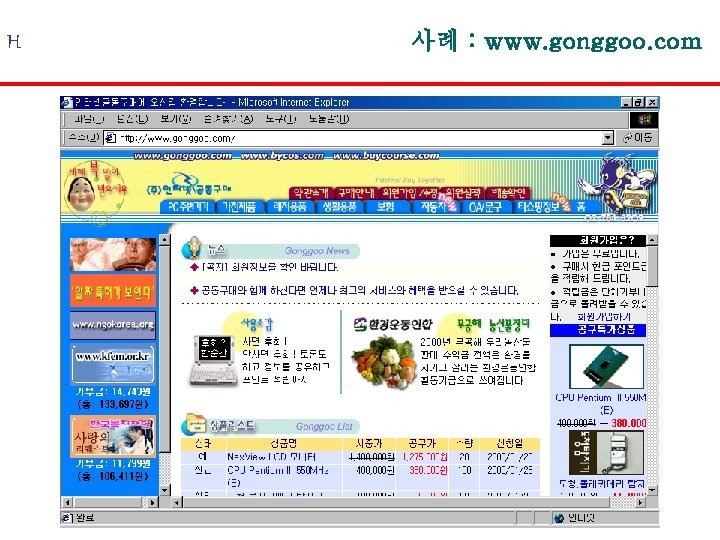Image resolution: width=720 pixels, height=540 pixels.
Task: Click the internet zone globe status icon
Action: click(559, 518)
